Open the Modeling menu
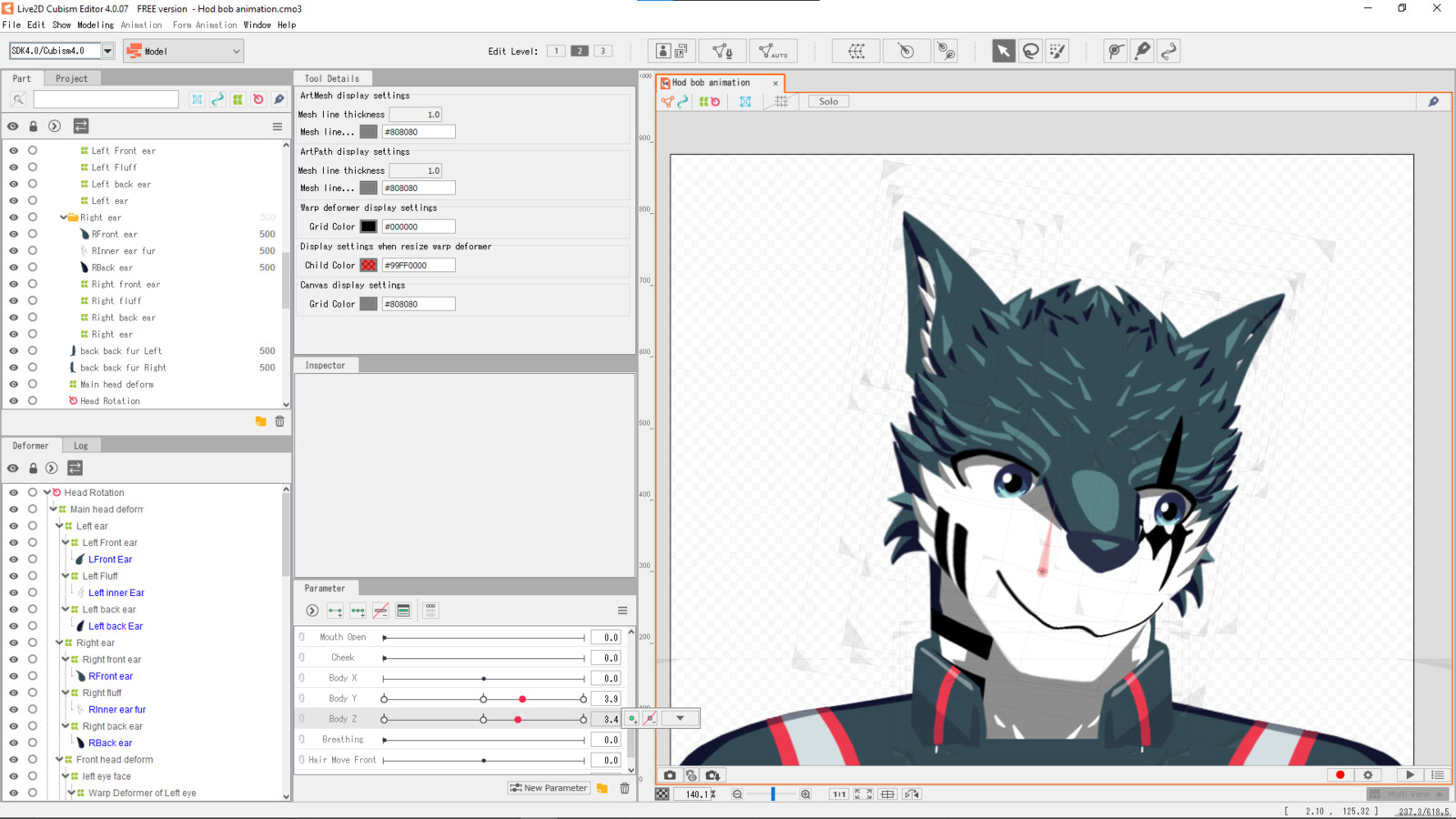Screen dimensions: 1456x819 pos(96,25)
